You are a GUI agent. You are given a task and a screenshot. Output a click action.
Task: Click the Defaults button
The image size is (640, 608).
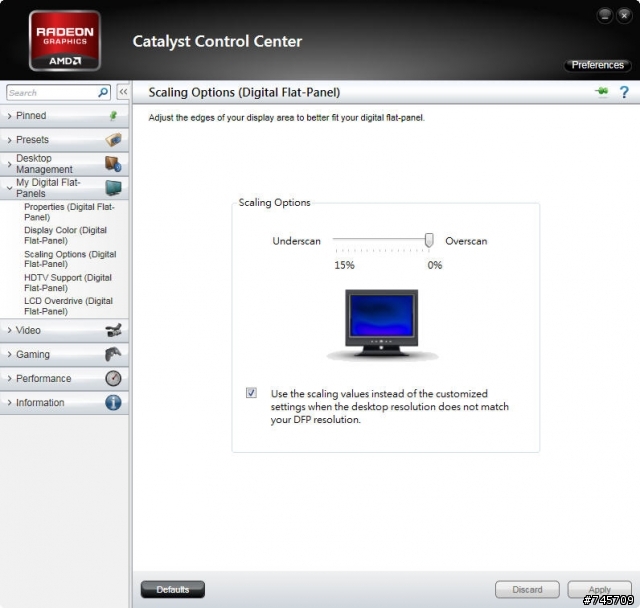173,589
